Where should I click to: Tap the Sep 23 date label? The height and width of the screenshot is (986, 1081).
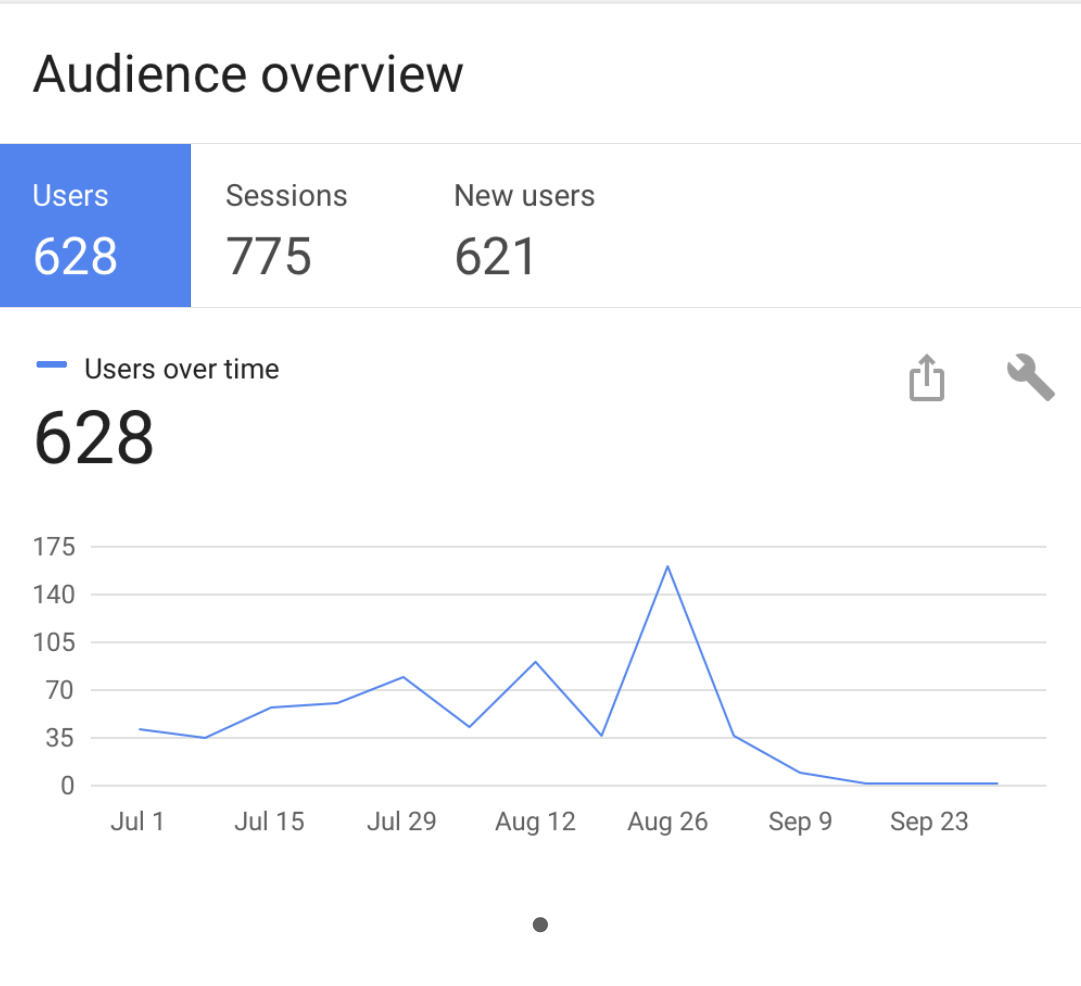pyautogui.click(x=929, y=822)
